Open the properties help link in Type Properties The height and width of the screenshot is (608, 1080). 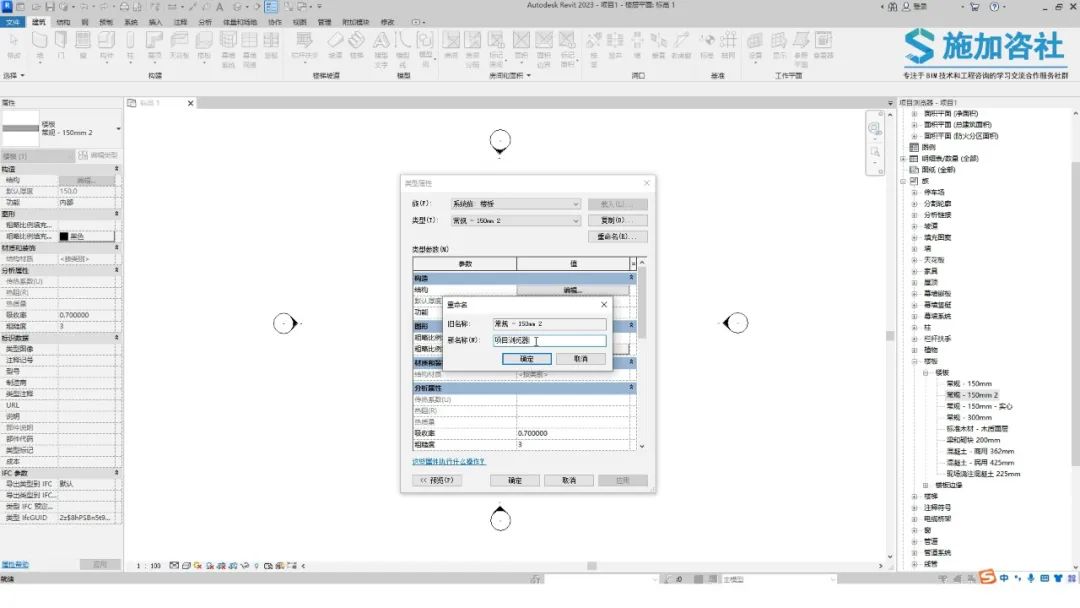point(448,461)
